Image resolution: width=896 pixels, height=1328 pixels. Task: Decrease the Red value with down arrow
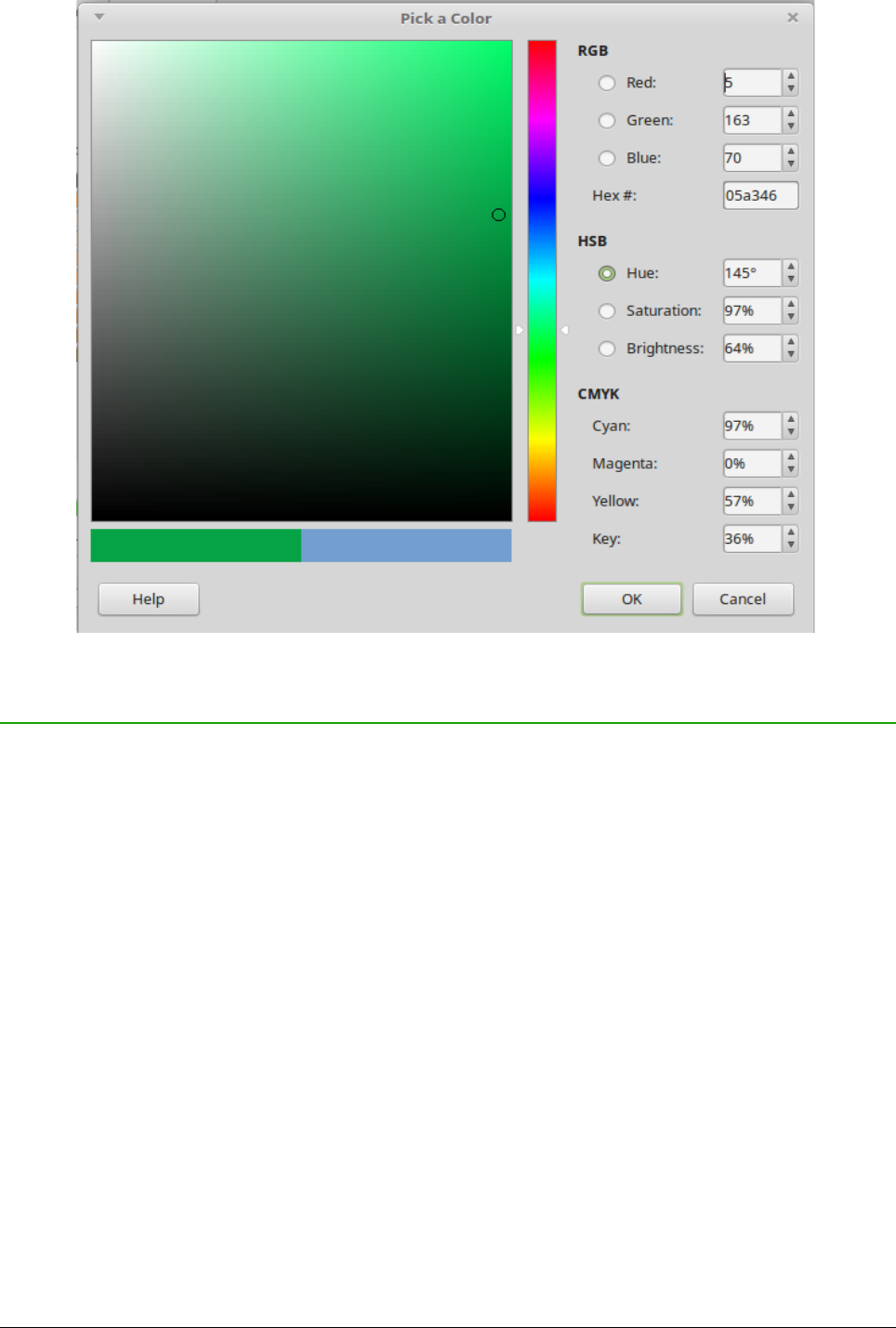coord(791,89)
